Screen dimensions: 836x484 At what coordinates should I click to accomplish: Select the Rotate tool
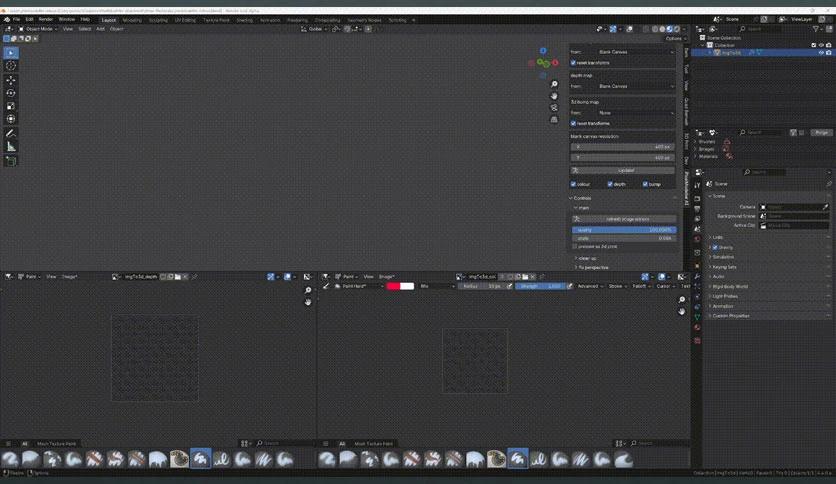(x=11, y=93)
